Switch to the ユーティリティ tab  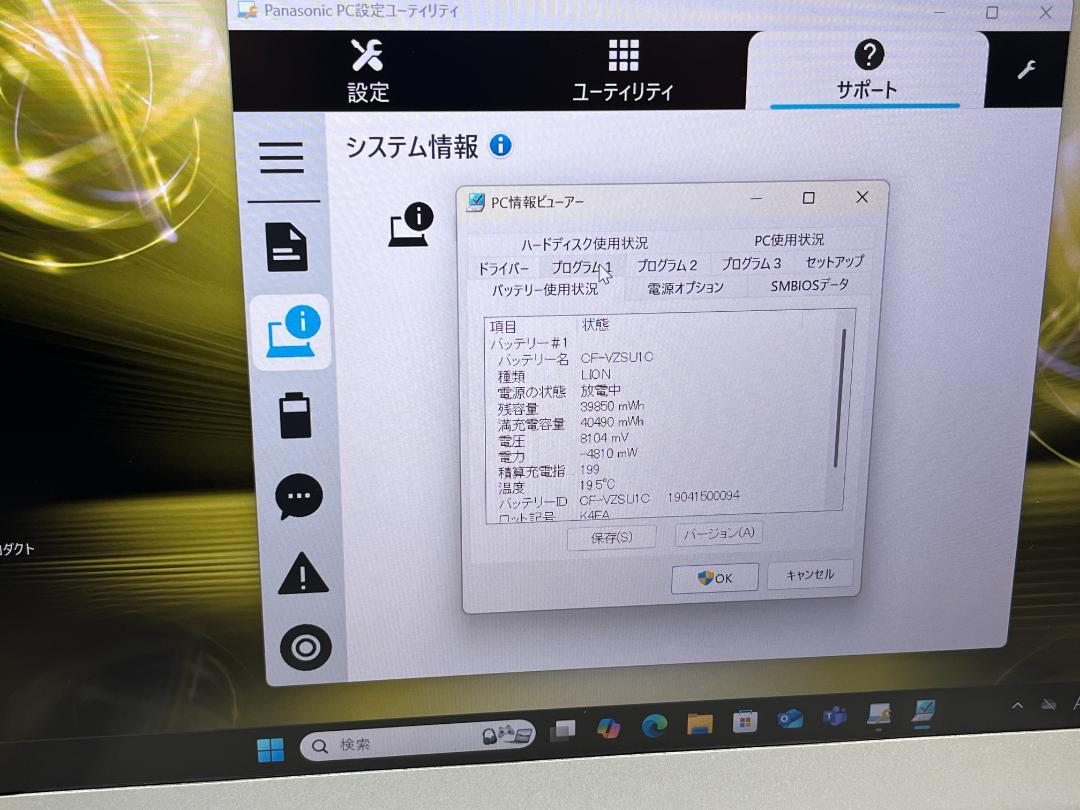coord(623,71)
